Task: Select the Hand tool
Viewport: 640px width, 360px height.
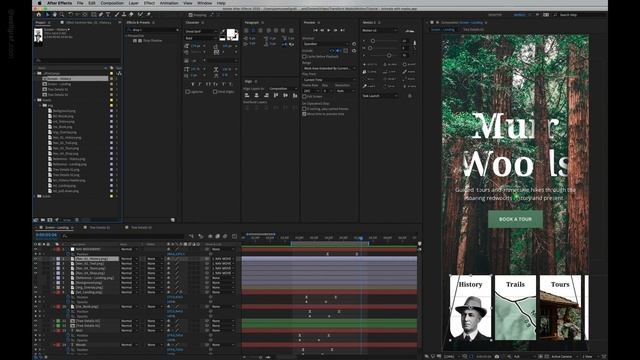Action: [55, 15]
